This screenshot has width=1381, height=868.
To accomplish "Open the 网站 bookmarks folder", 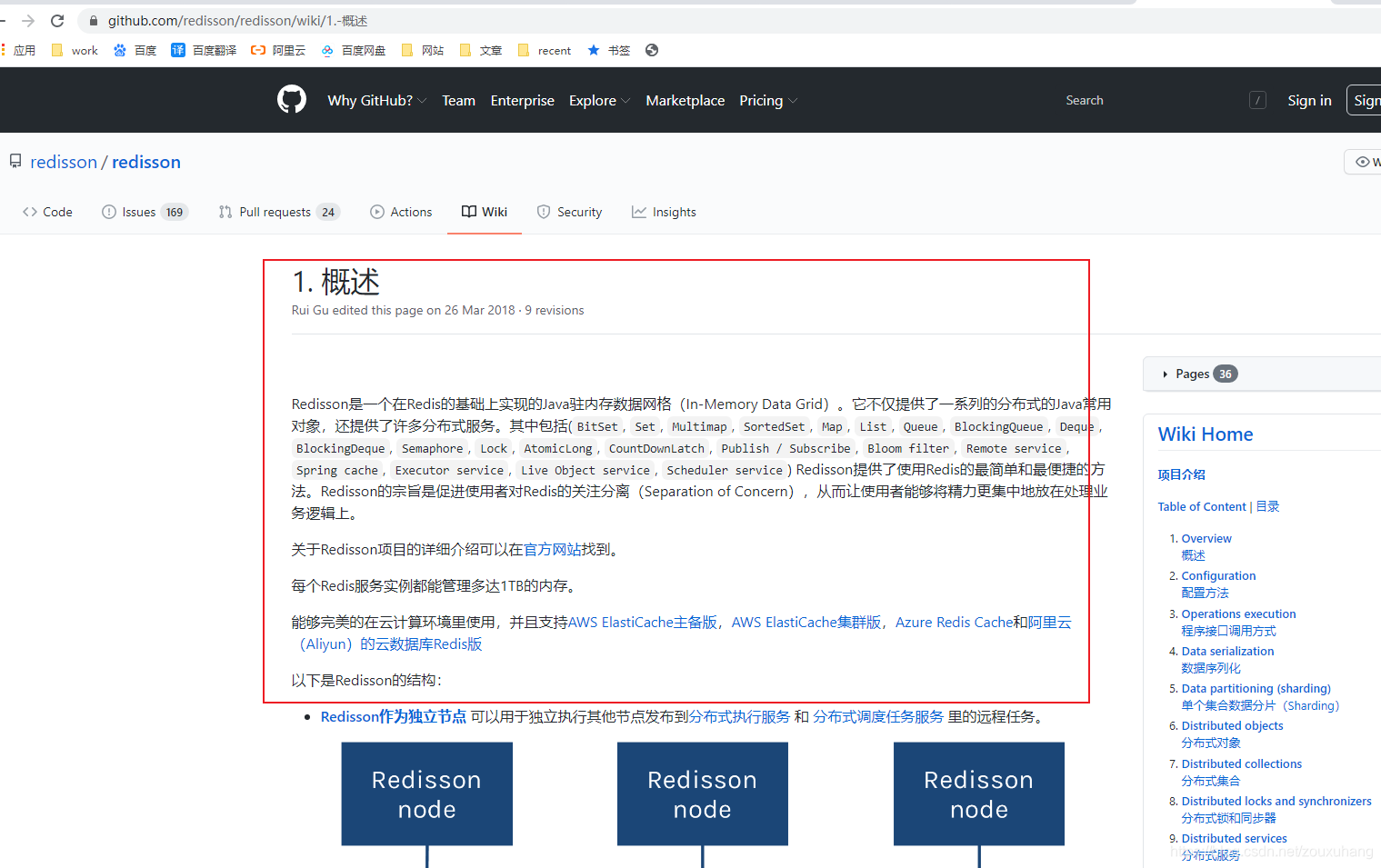I will [422, 50].
